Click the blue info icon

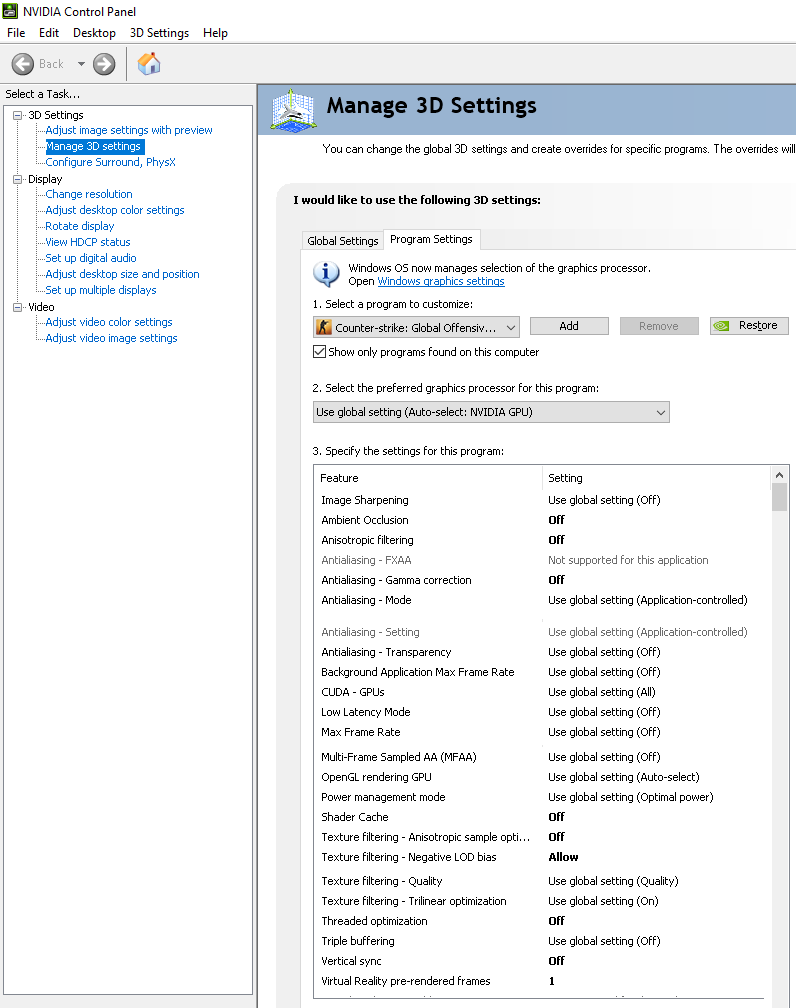(x=326, y=274)
